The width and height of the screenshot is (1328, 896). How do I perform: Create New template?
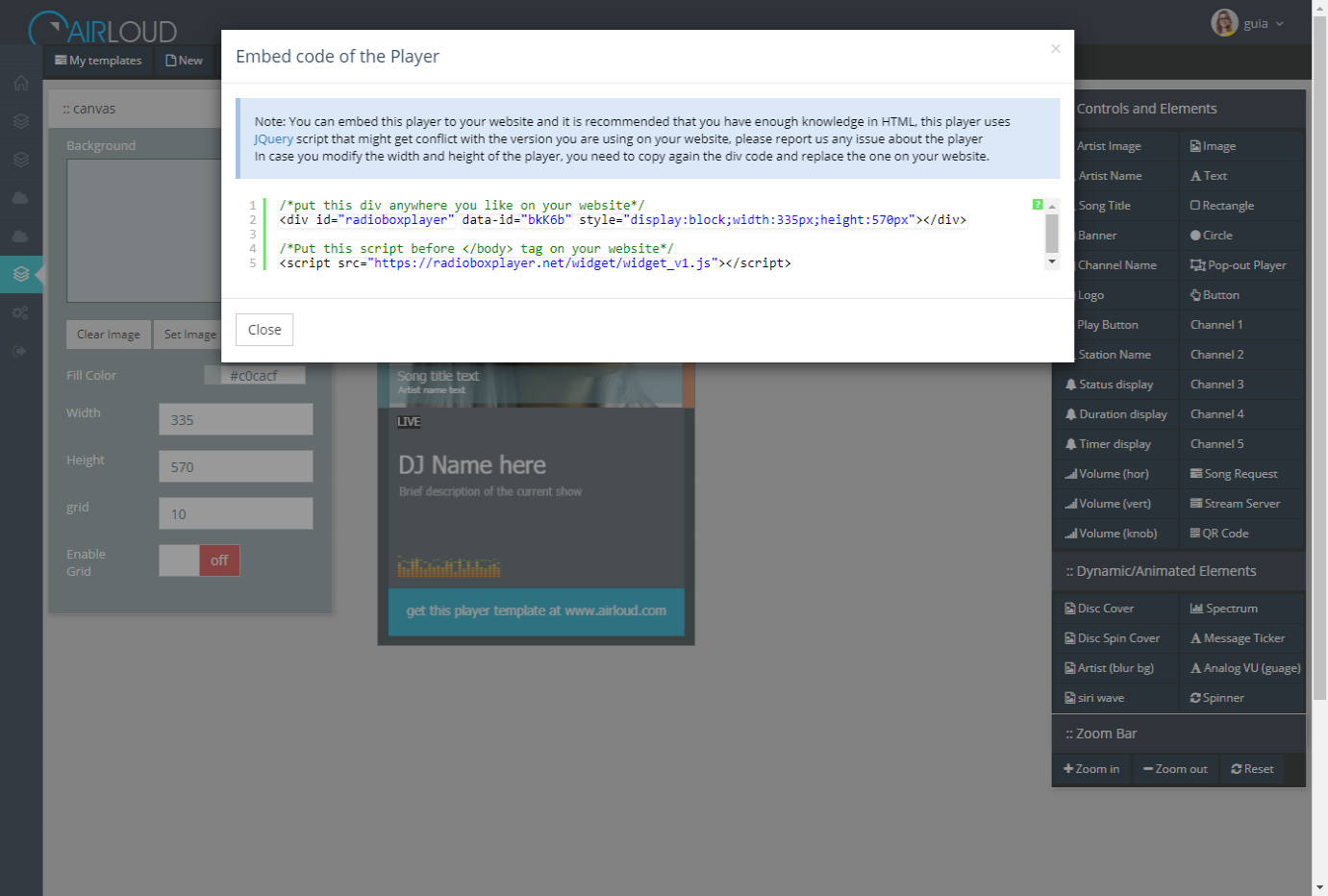pyautogui.click(x=184, y=61)
